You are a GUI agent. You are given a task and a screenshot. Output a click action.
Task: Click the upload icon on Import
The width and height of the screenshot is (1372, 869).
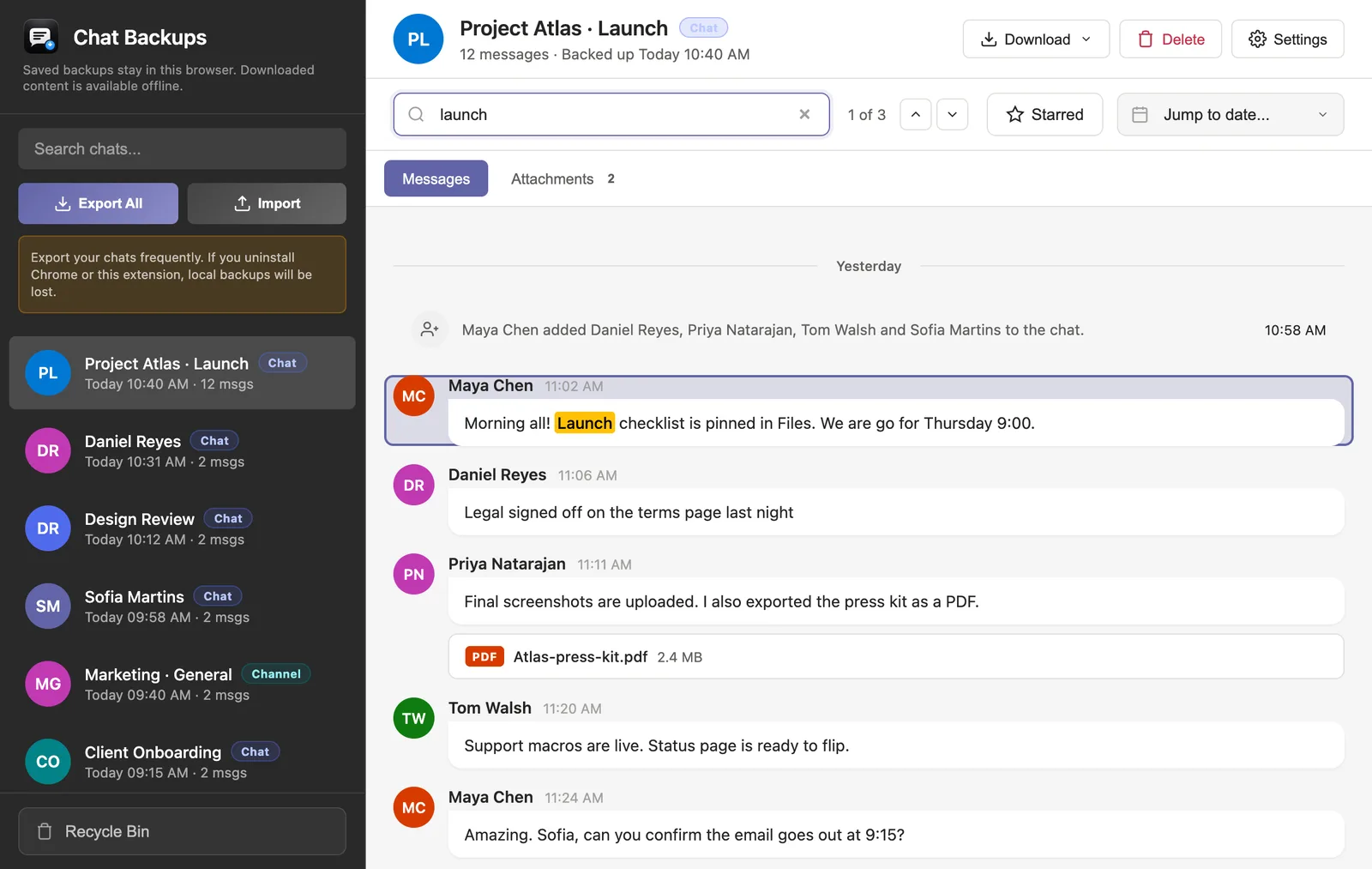243,203
